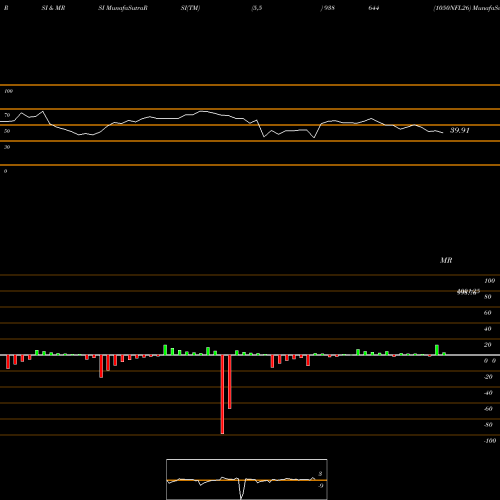Click the 50 level label on RSI axis

click(7, 131)
